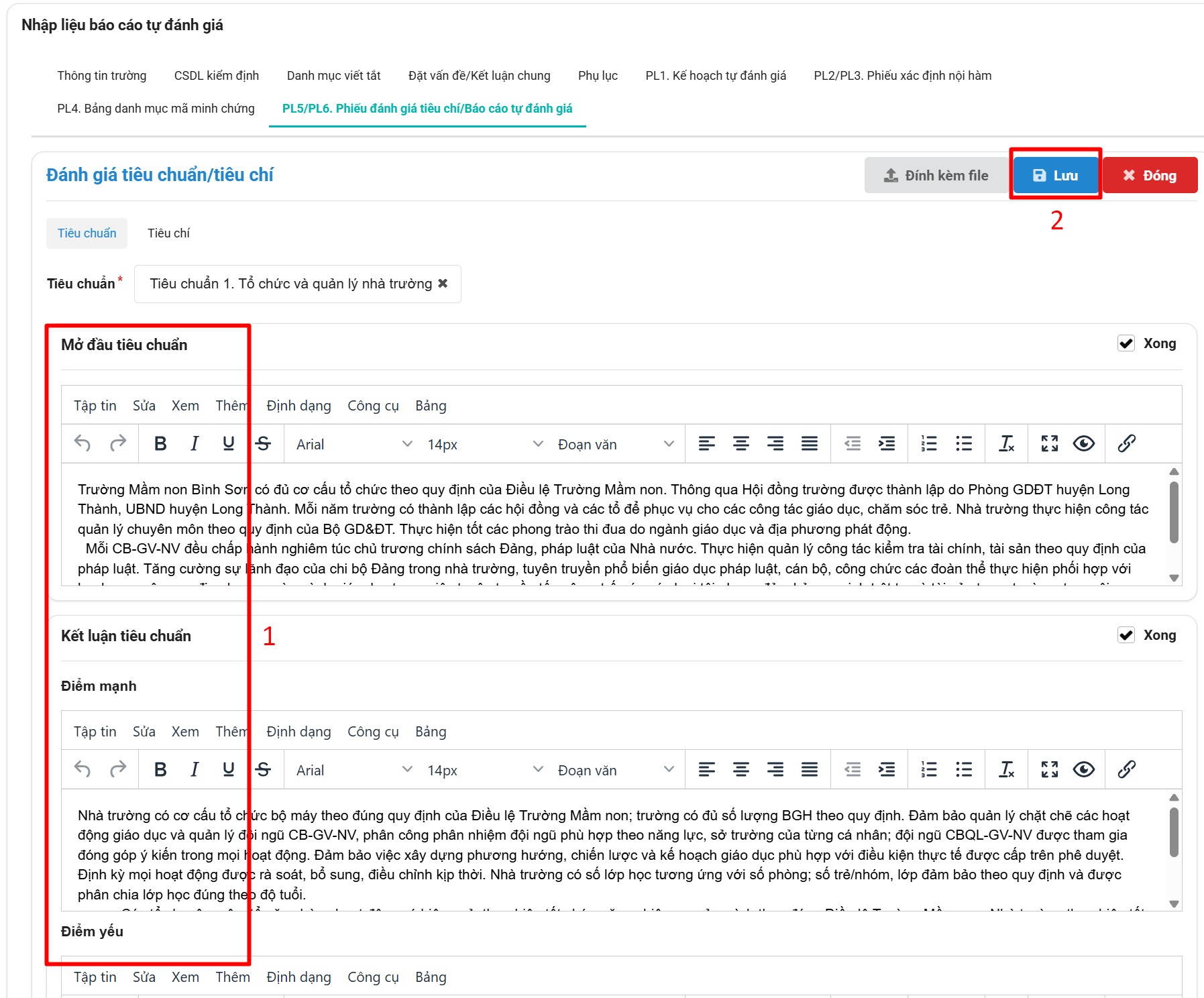Preview content with the eye icon in the Điểm mạnh editor
This screenshot has width=1204, height=998.
point(1083,769)
